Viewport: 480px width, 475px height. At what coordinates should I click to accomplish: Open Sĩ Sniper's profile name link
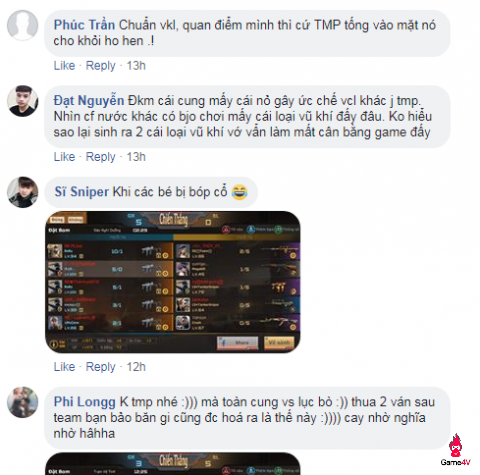[82, 192]
